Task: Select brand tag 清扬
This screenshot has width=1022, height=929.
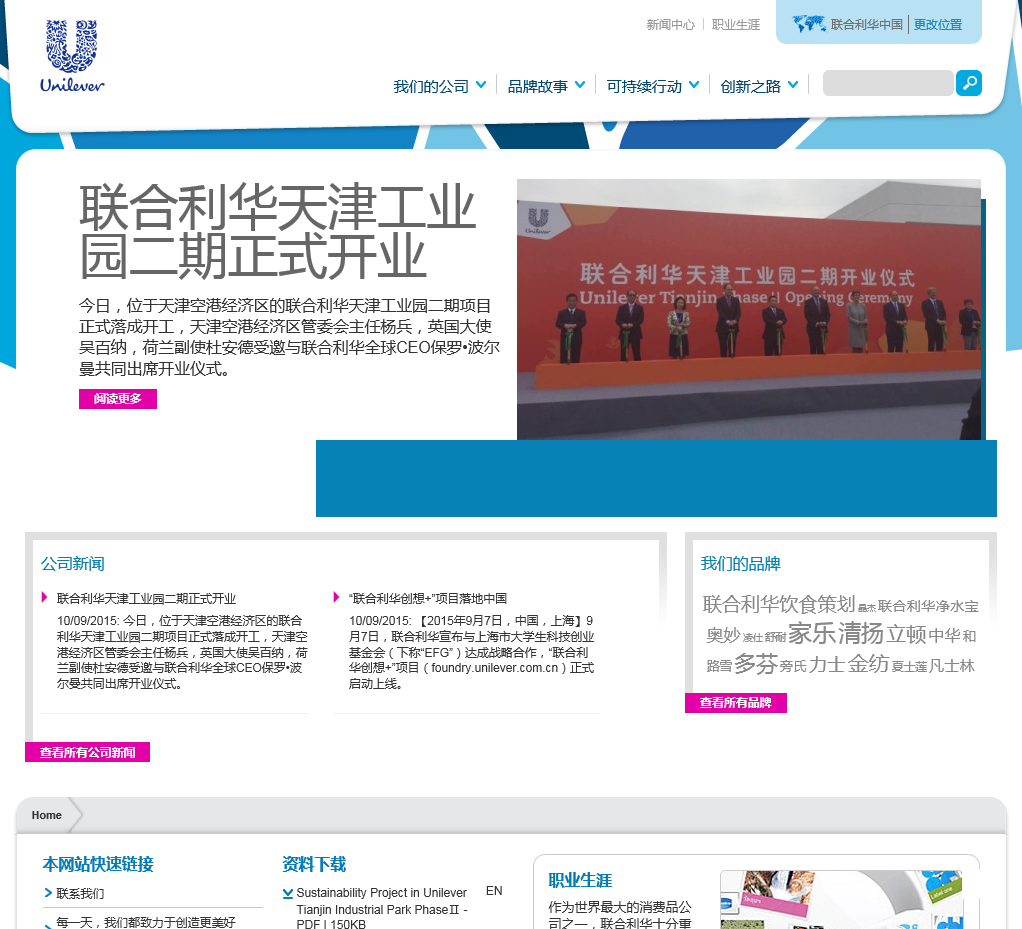Action: 860,633
